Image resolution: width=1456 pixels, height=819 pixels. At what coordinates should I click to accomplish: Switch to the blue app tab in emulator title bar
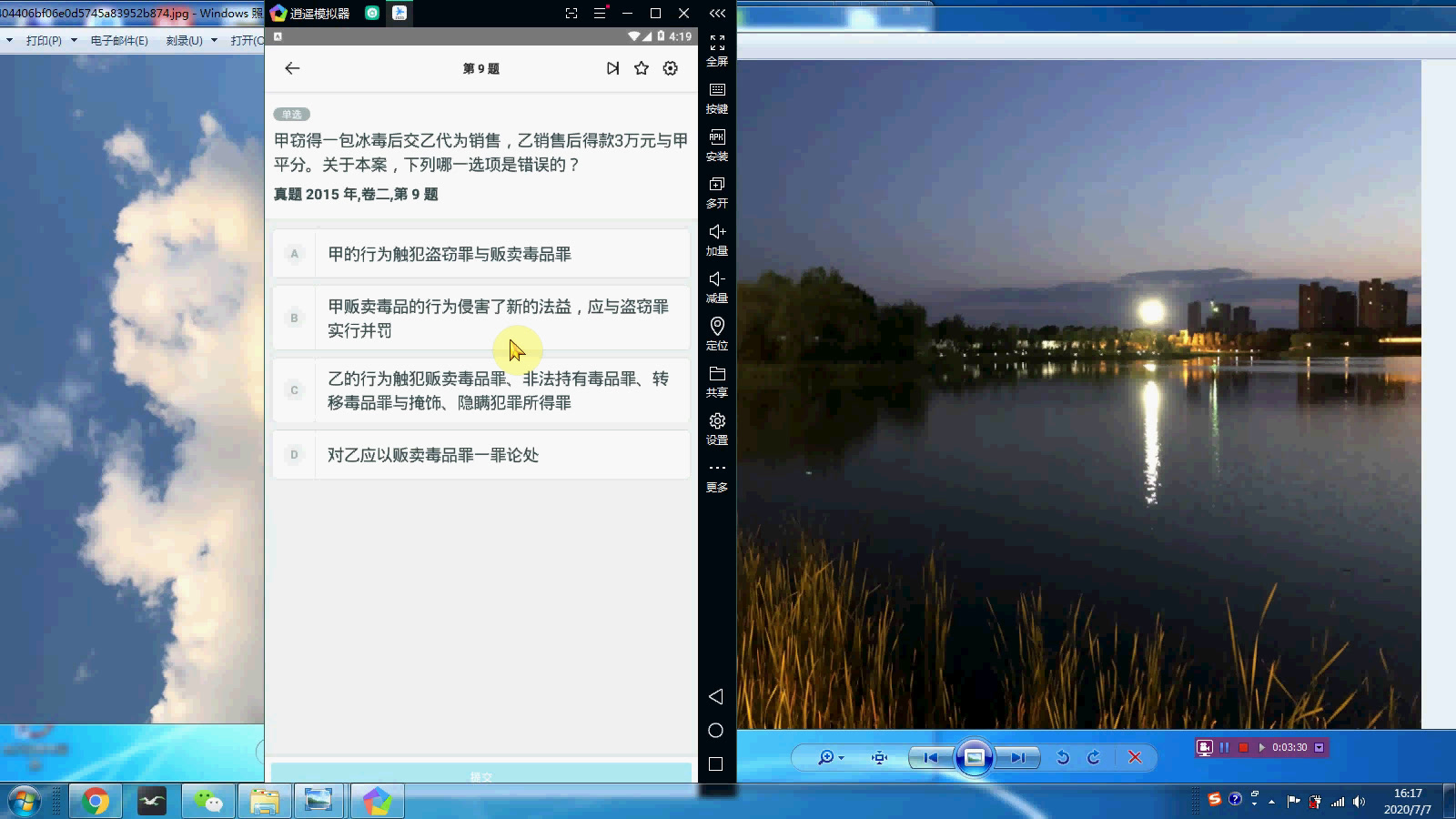pyautogui.click(x=399, y=13)
